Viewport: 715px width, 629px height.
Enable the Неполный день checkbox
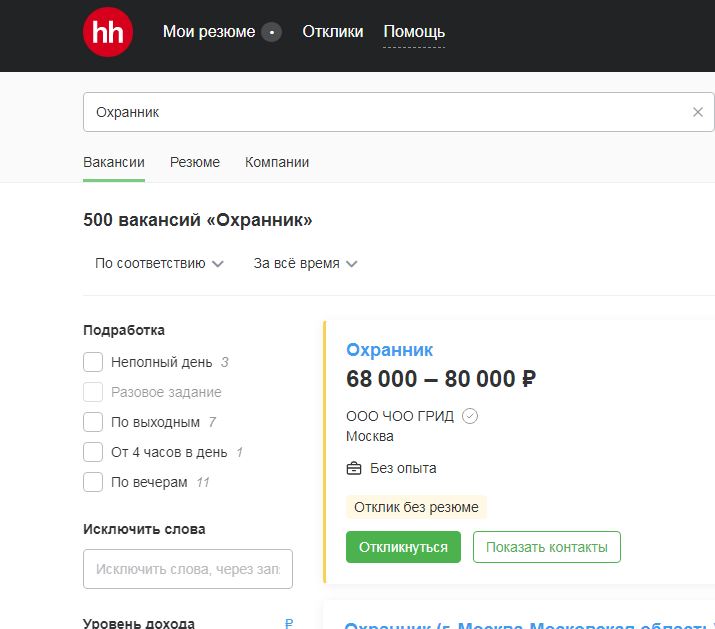click(x=93, y=362)
